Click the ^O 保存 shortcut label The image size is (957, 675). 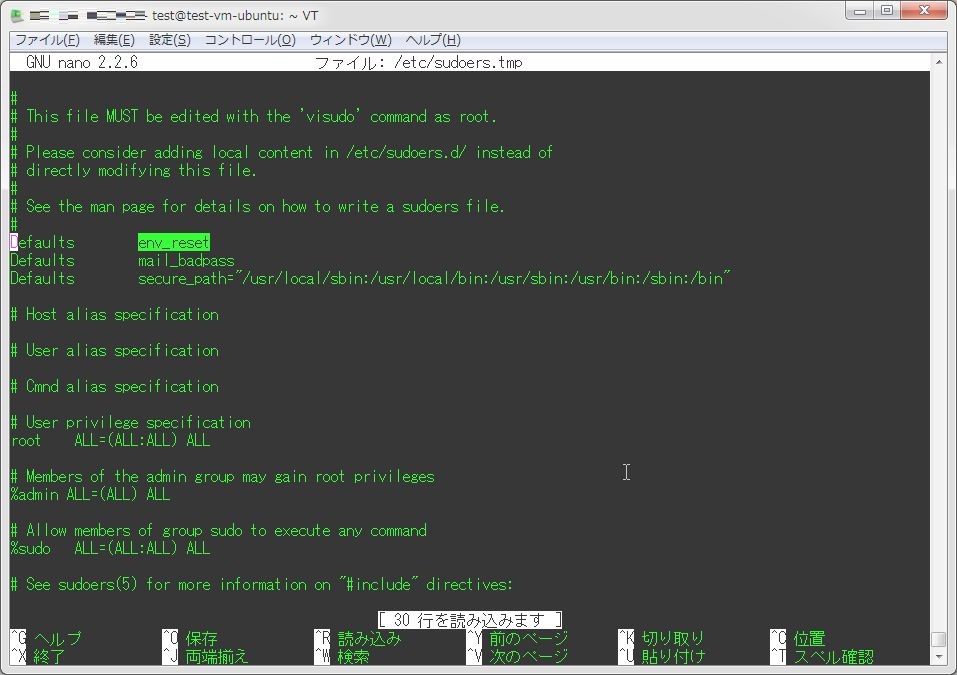[190, 638]
